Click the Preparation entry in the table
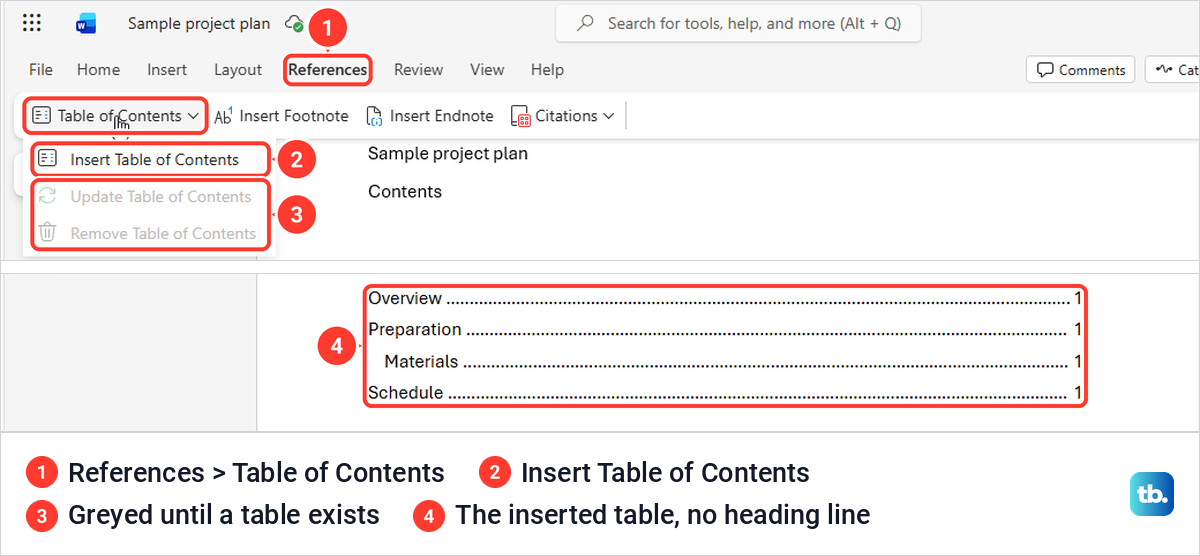The width and height of the screenshot is (1200, 556). pyautogui.click(x=725, y=329)
